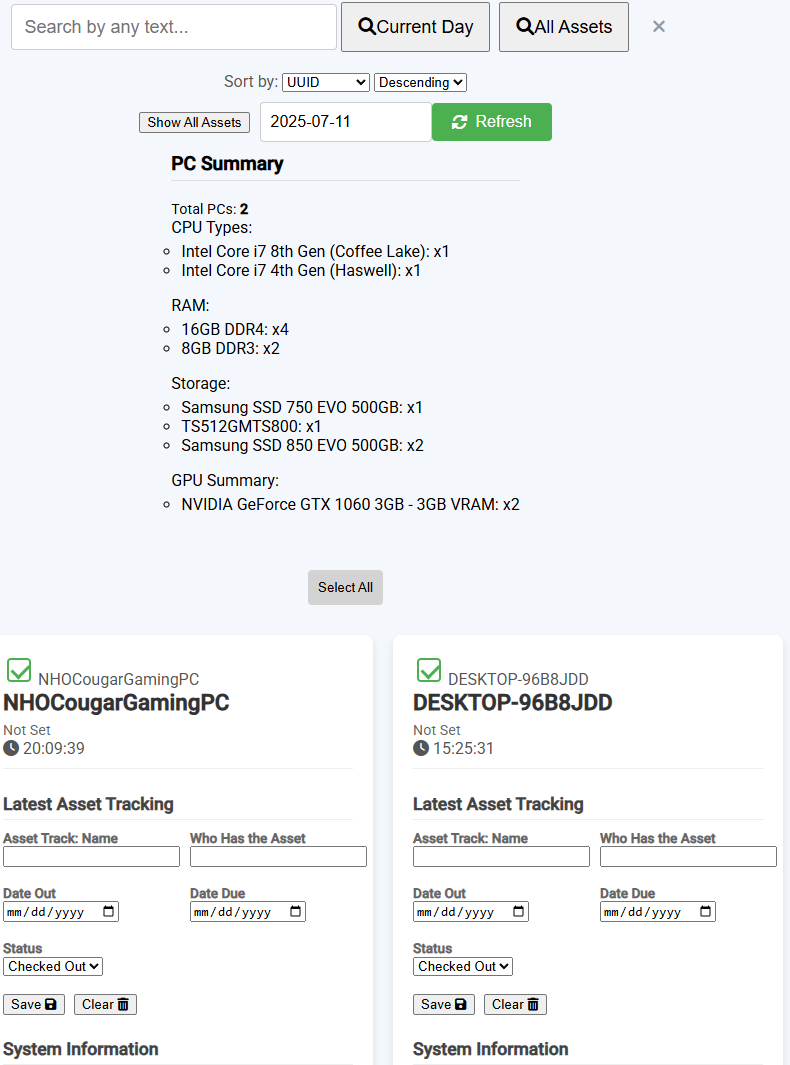Toggle the DESKTOP-96B8JDD selection checkbox
Image resolution: width=790 pixels, height=1065 pixels.
point(429,670)
